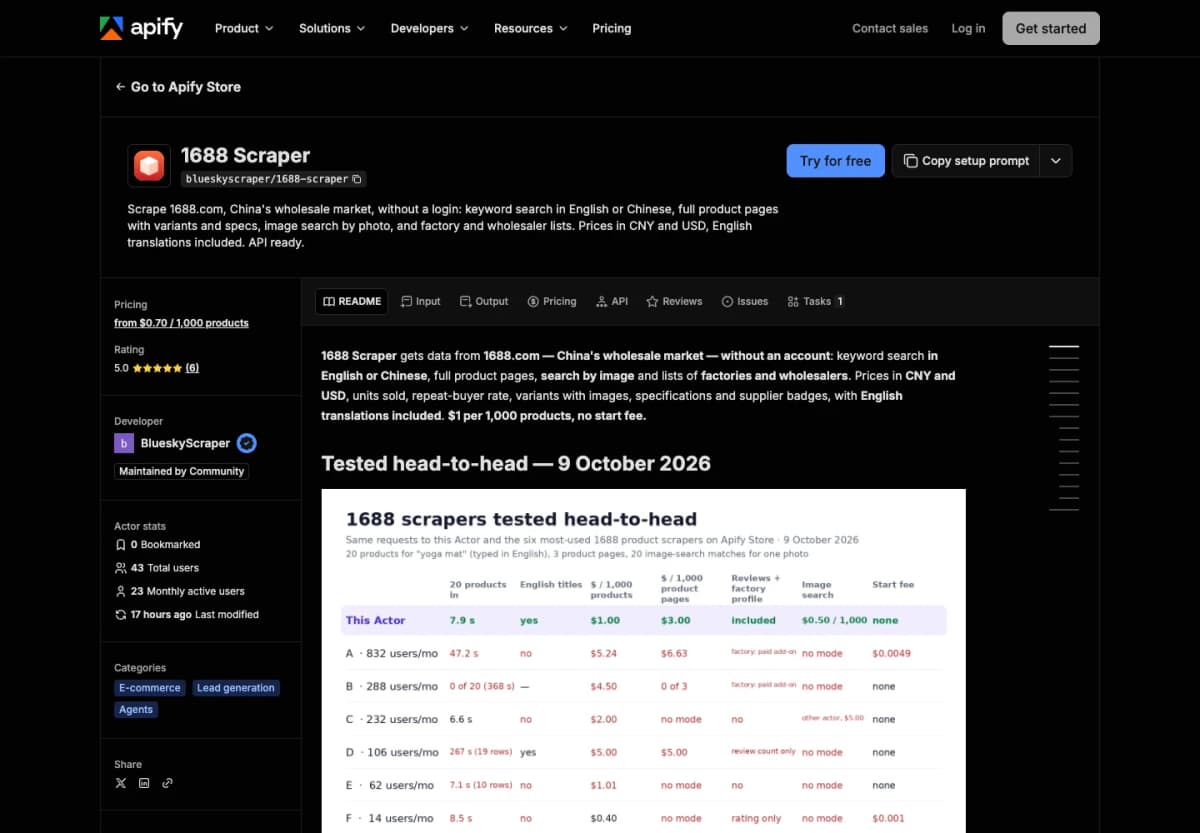Open the API tab
This screenshot has width=1200, height=833.
coord(612,301)
